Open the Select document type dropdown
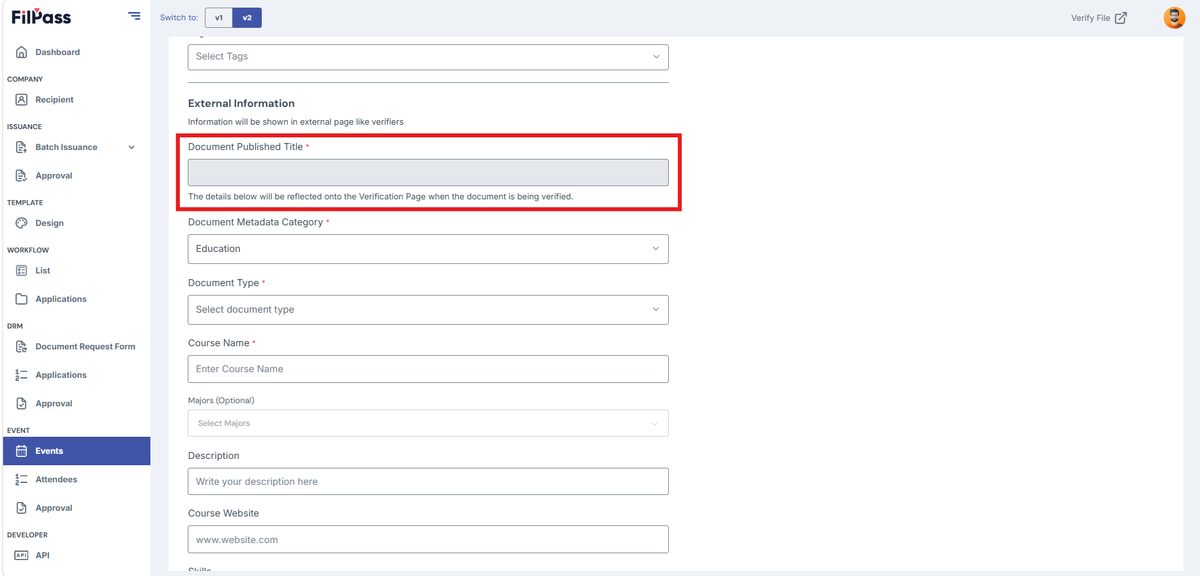 click(x=428, y=309)
